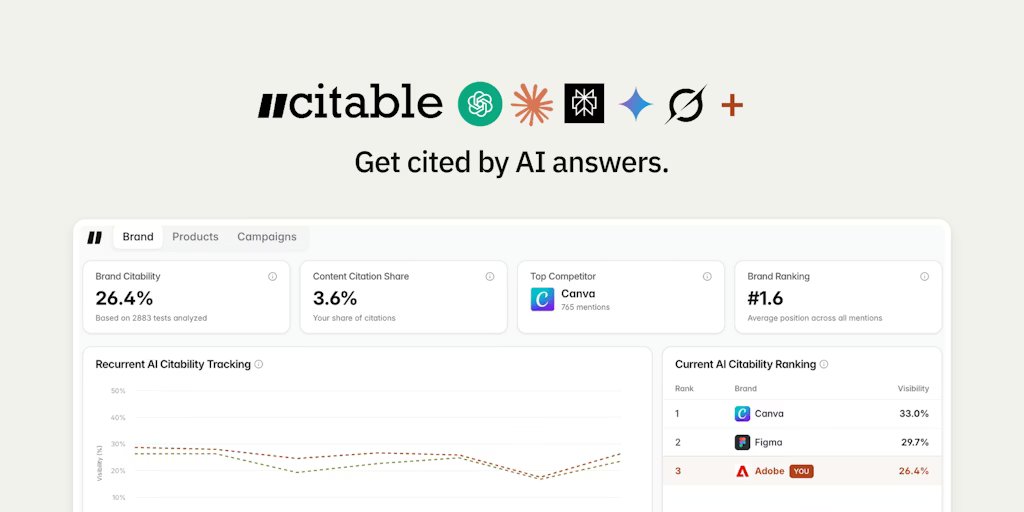Click the Claude starburst icon
This screenshot has height=512, width=1024.
pyautogui.click(x=532, y=104)
